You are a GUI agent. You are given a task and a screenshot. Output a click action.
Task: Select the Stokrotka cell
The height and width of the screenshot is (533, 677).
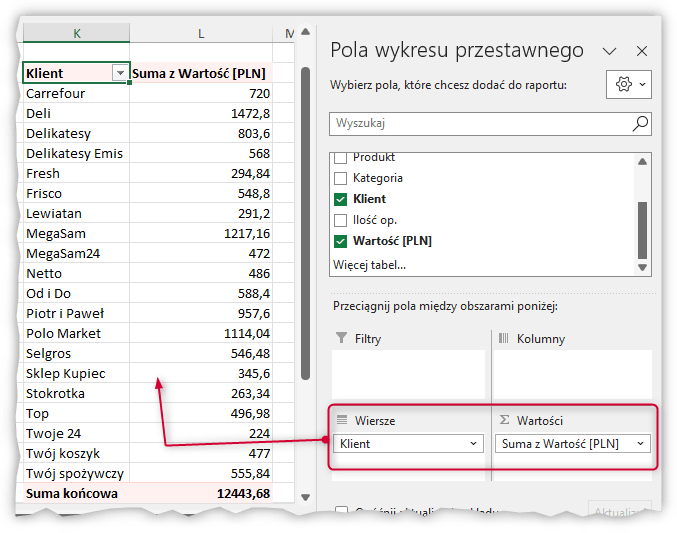coord(76,393)
